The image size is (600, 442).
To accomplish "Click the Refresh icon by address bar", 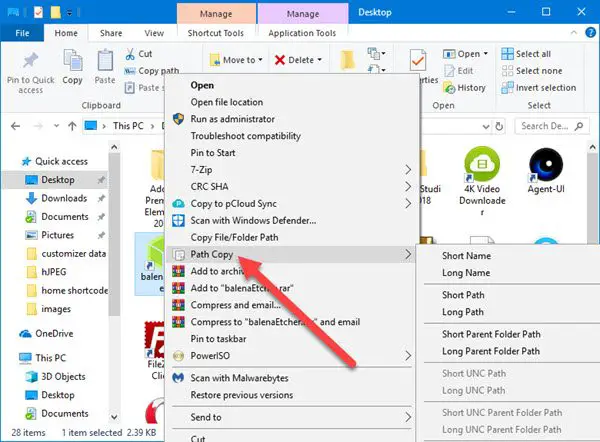I will (499, 126).
